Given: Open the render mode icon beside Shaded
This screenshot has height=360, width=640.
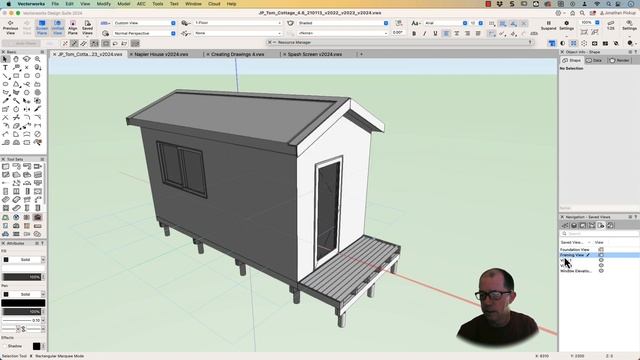Looking at the screenshot, I should point(290,23).
